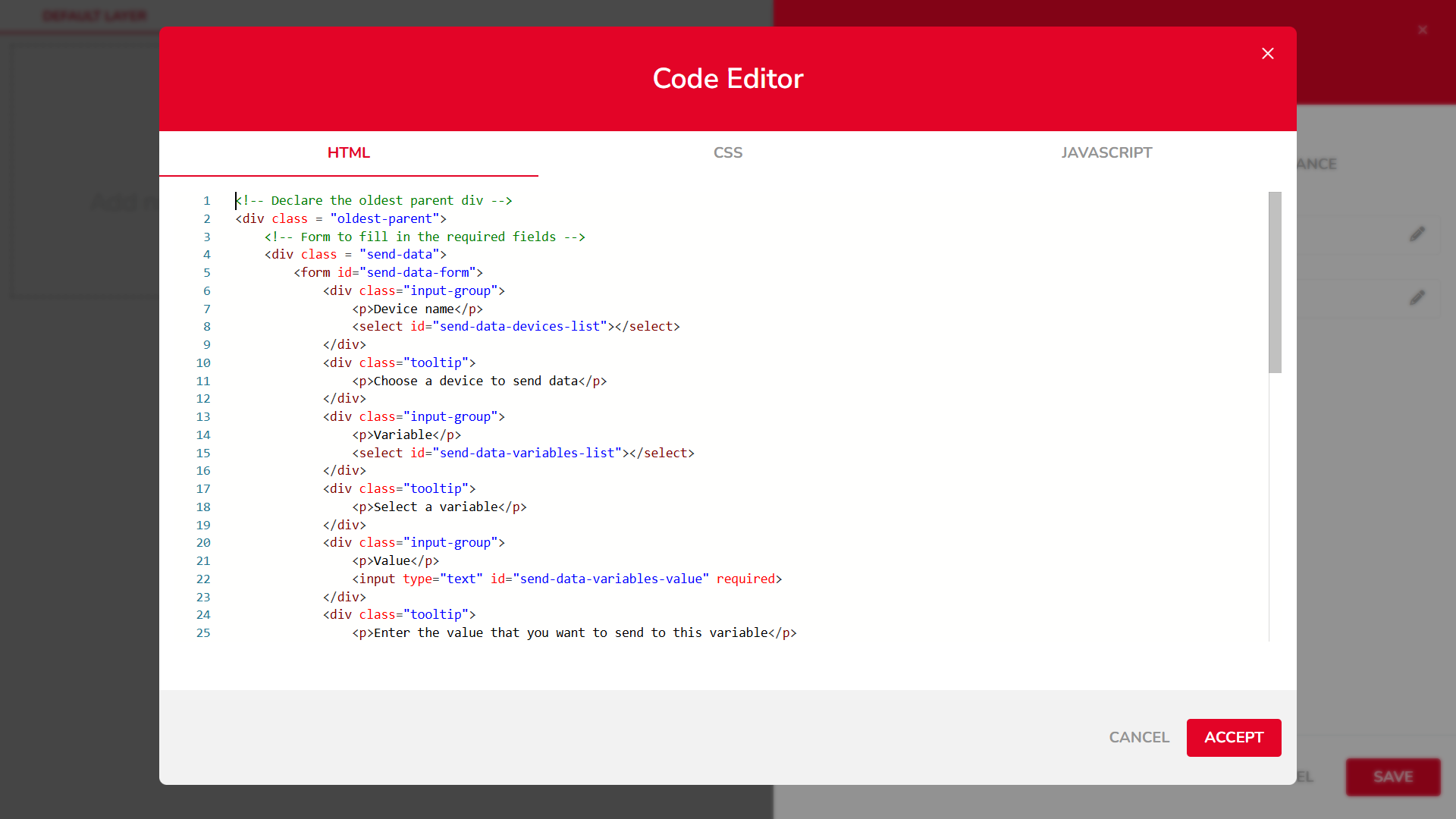Click the input type text code line

[566, 579]
